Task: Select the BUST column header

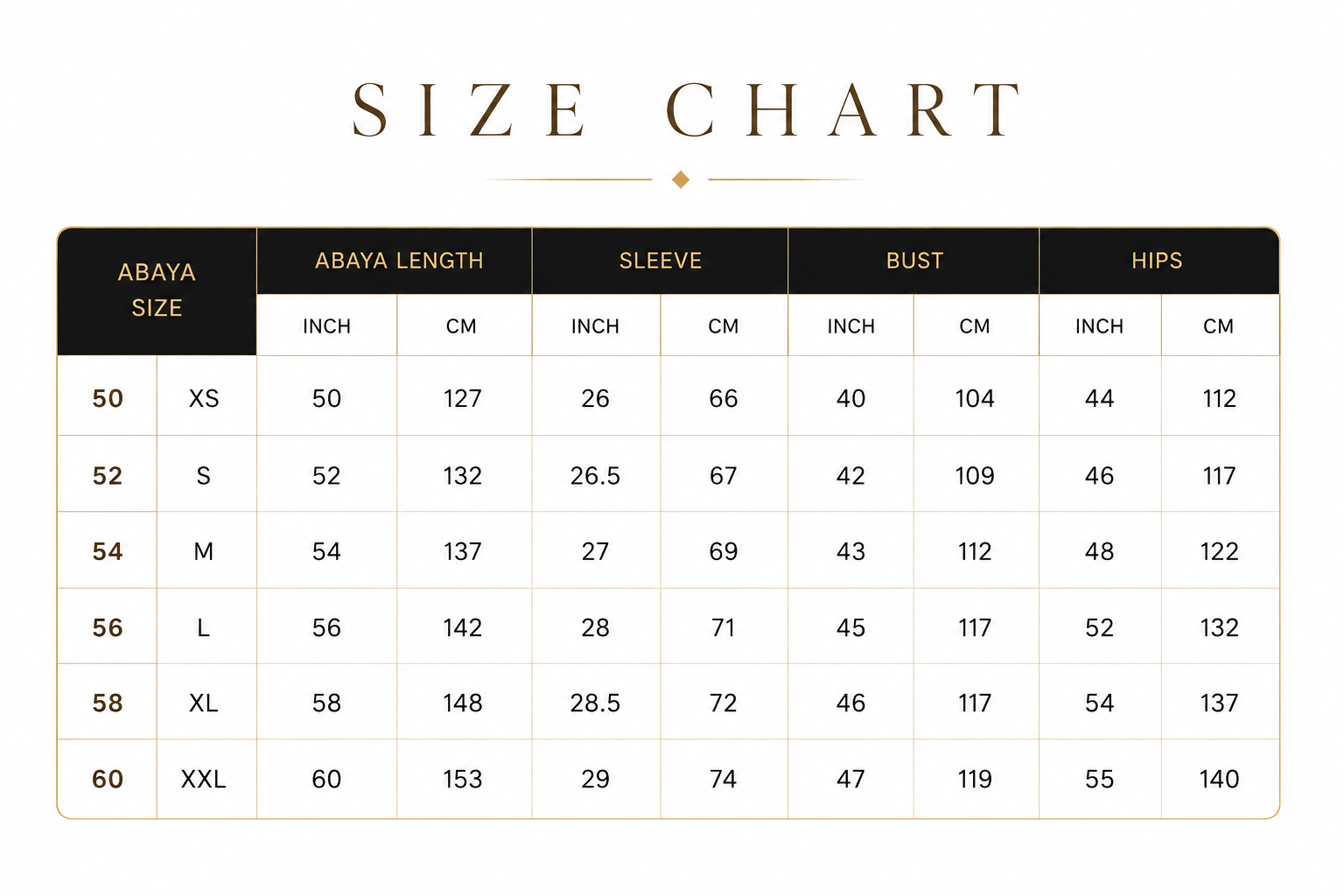Action: pos(914,261)
